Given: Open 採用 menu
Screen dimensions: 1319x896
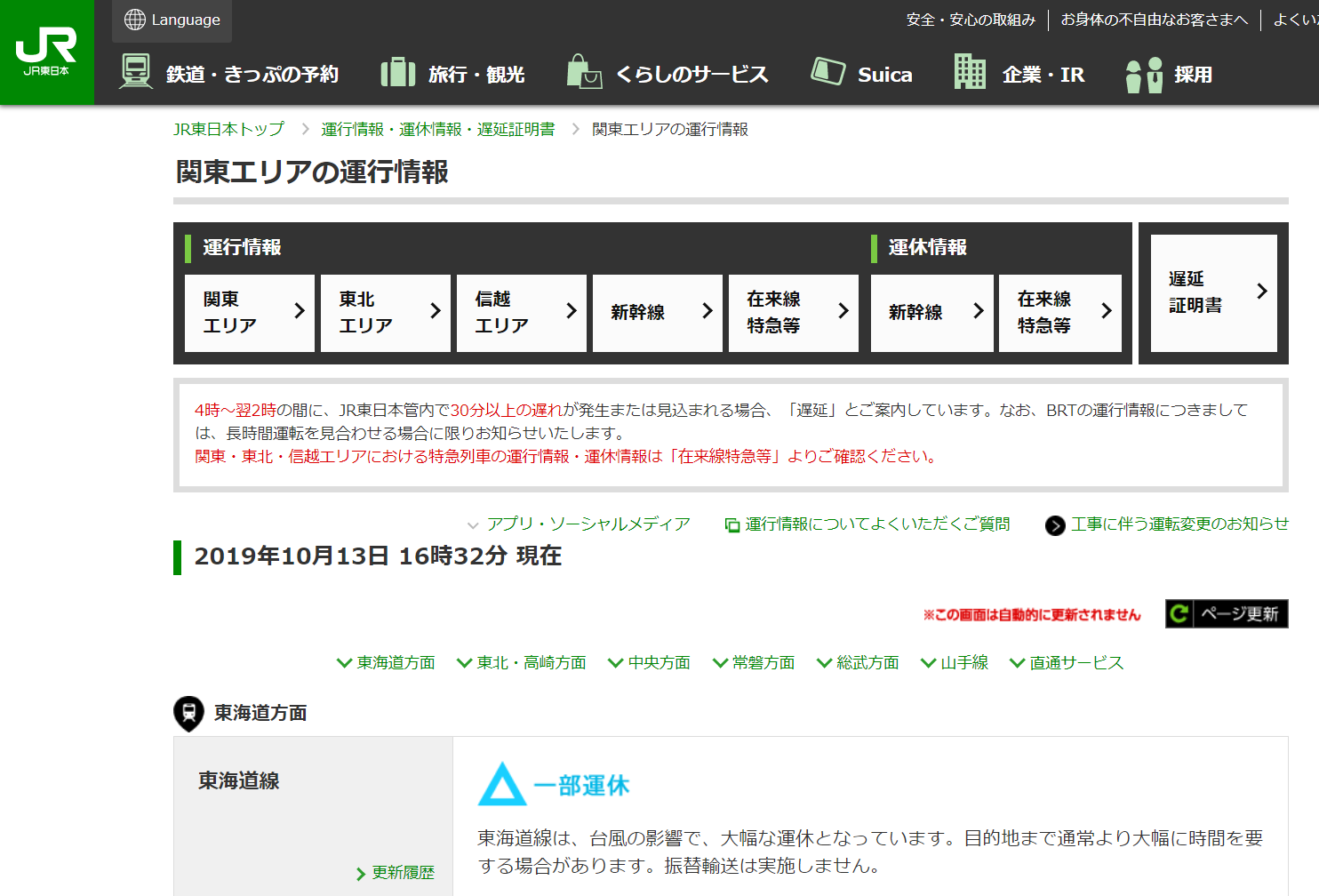Looking at the screenshot, I should point(1169,75).
